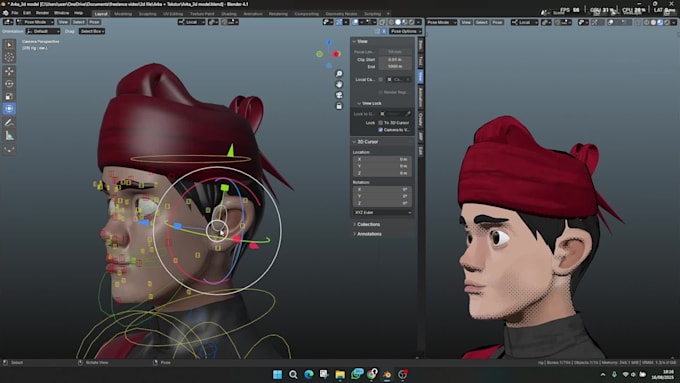Open the Window menu
The image size is (680, 383).
click(62, 13)
